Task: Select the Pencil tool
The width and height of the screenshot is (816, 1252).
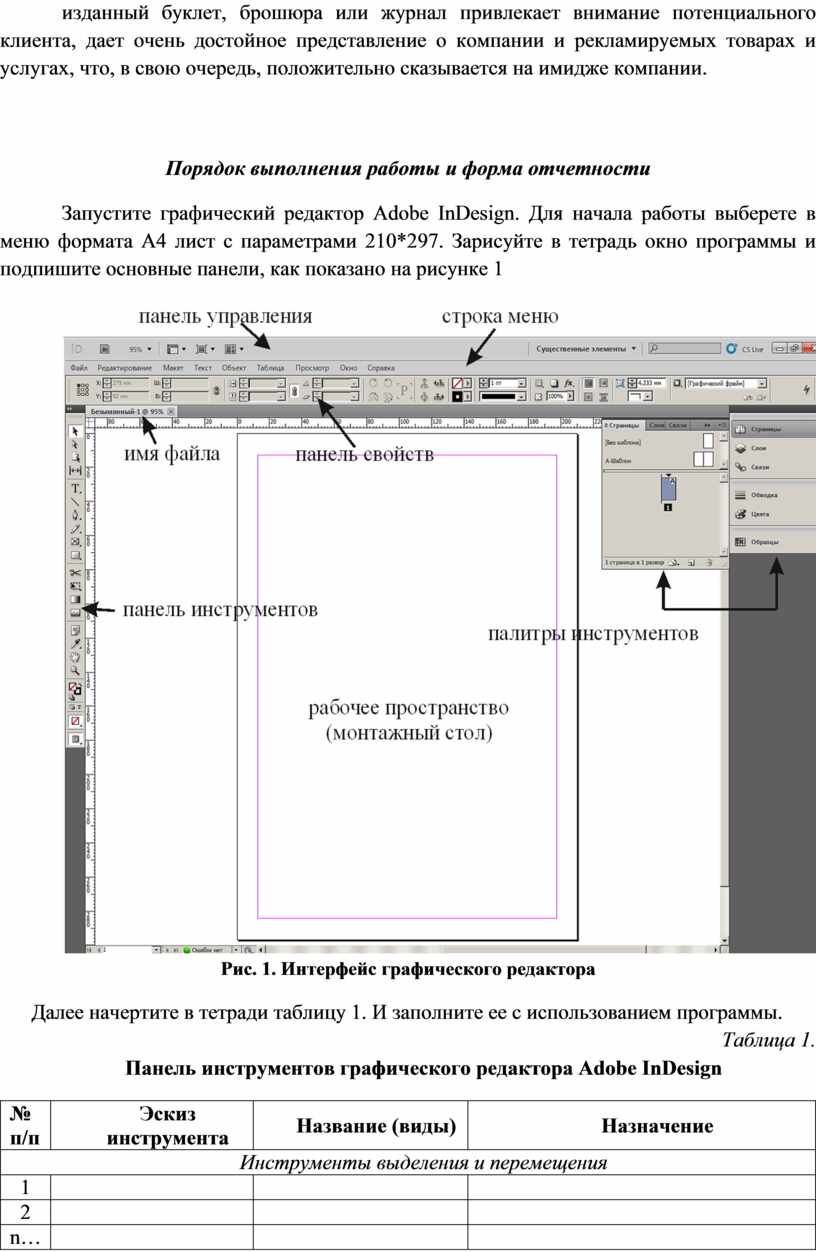Action: (x=75, y=528)
